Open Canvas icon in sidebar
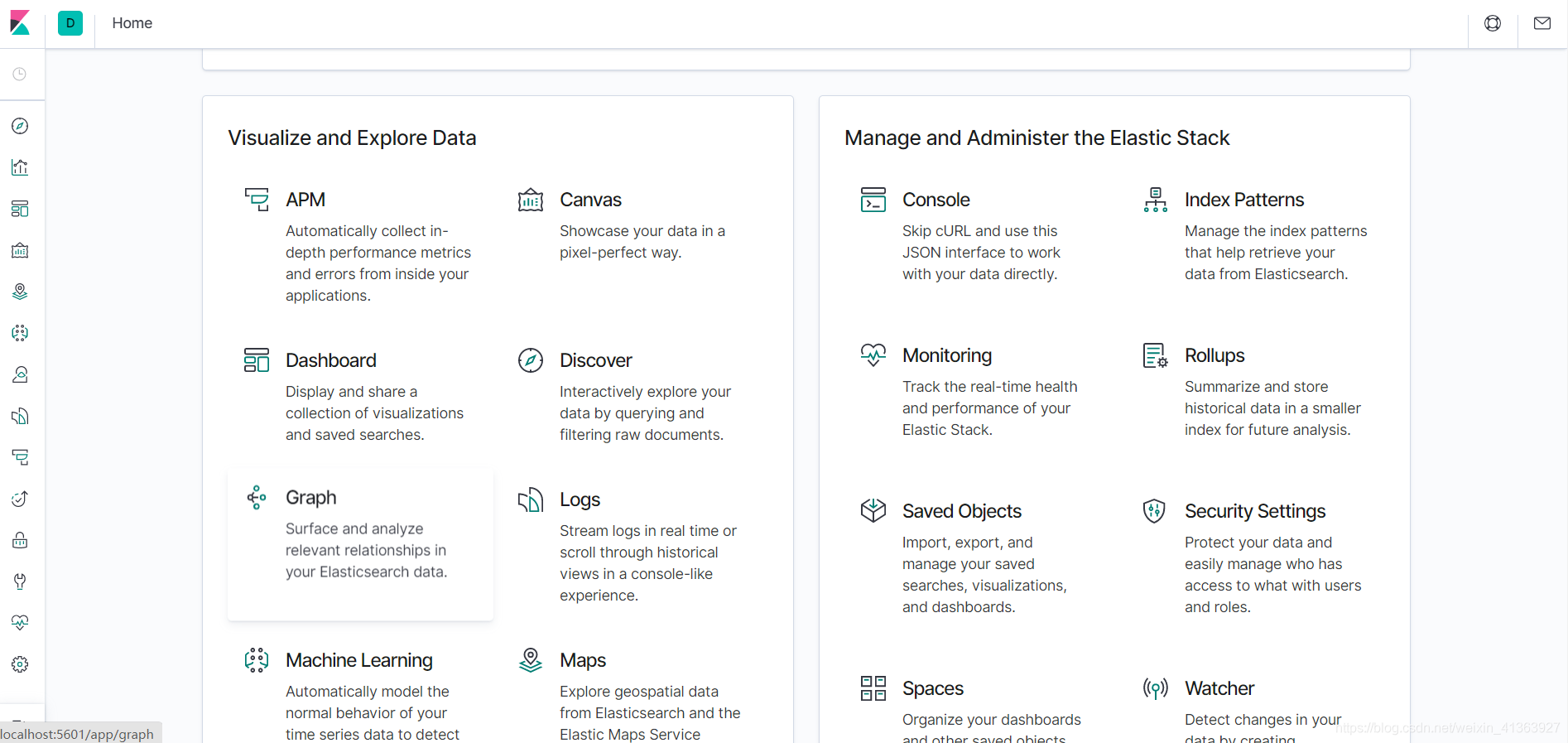The height and width of the screenshot is (743, 1568). coord(20,250)
